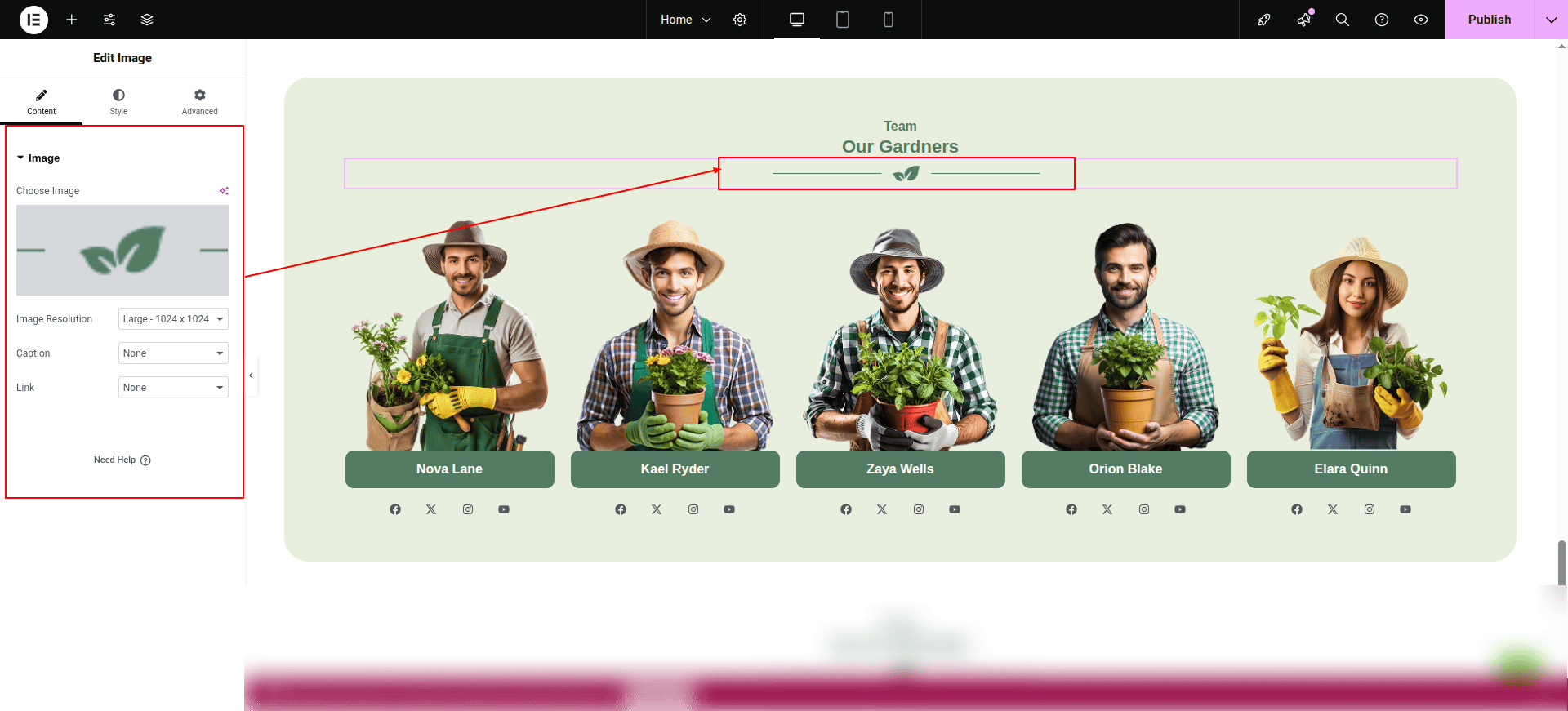Open the add element plus icon
1568x711 pixels.
(72, 20)
